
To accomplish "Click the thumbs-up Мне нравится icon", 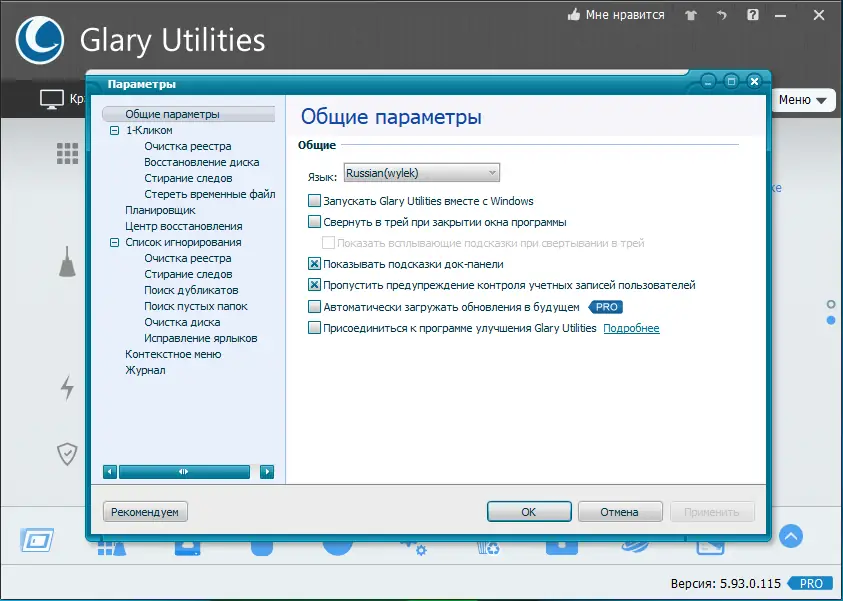I will tap(574, 15).
